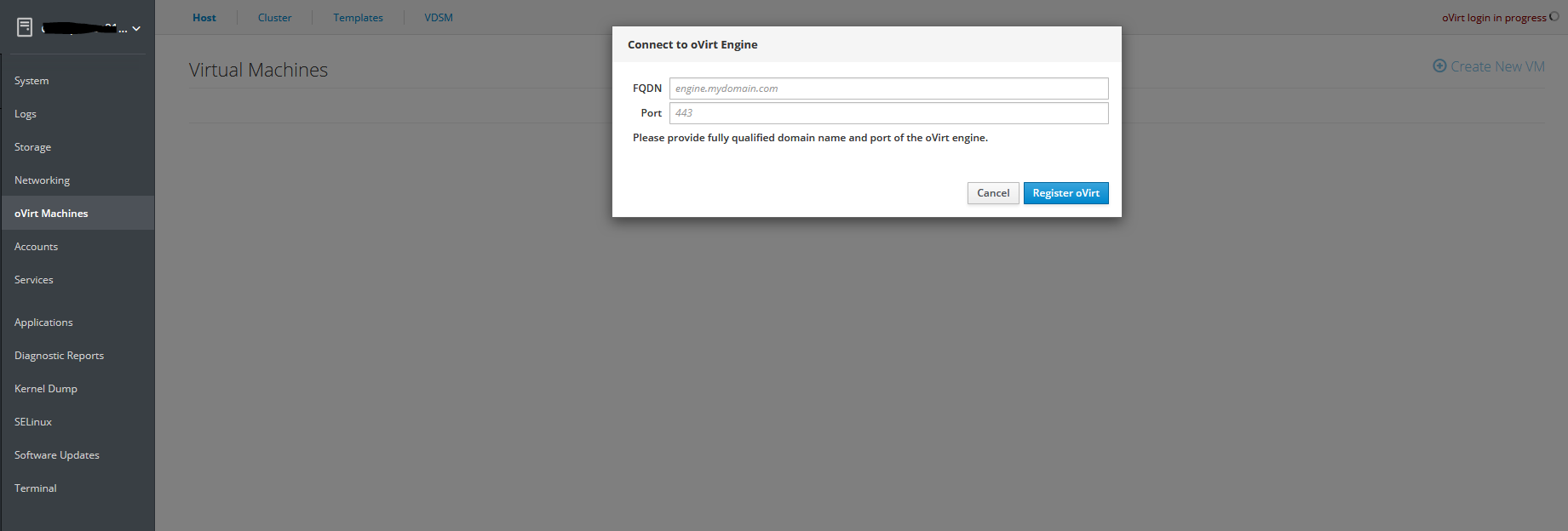Focus the FQDN input field
Viewport: 1568px width, 531px height.
[888, 88]
